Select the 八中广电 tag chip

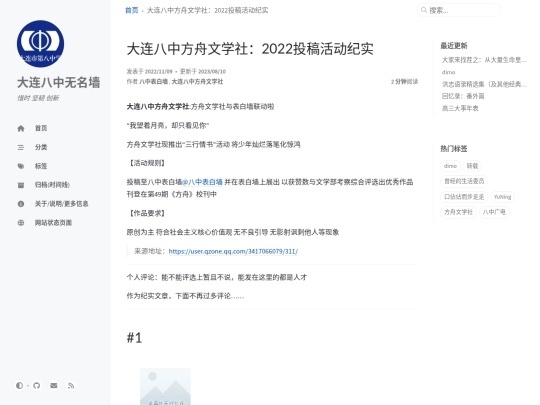click(494, 212)
